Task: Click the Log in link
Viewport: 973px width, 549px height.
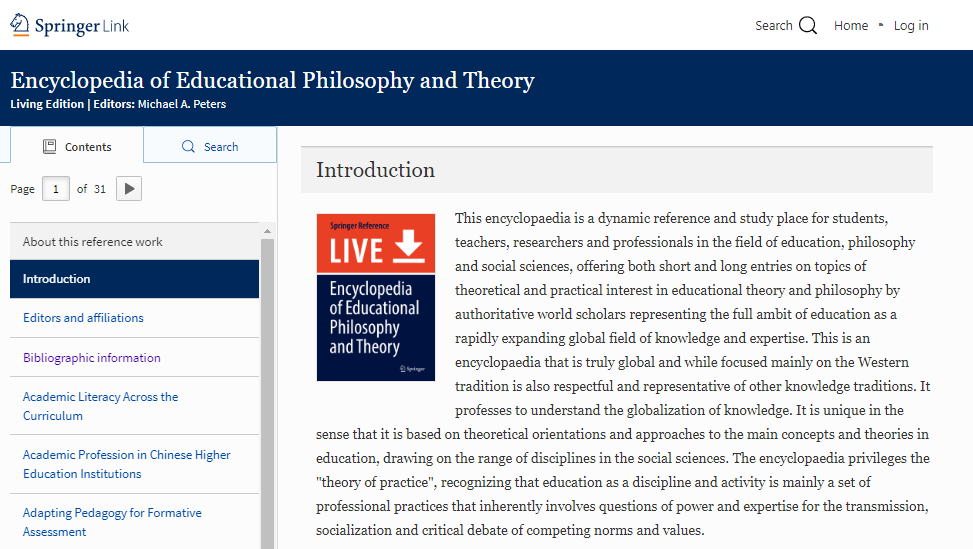Action: click(911, 25)
